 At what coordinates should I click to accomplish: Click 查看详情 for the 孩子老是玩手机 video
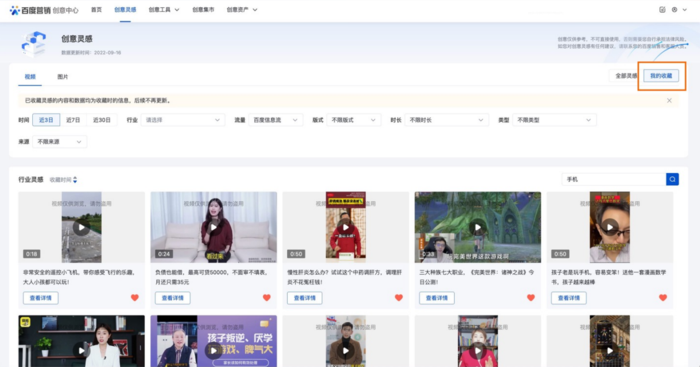pyautogui.click(x=569, y=298)
